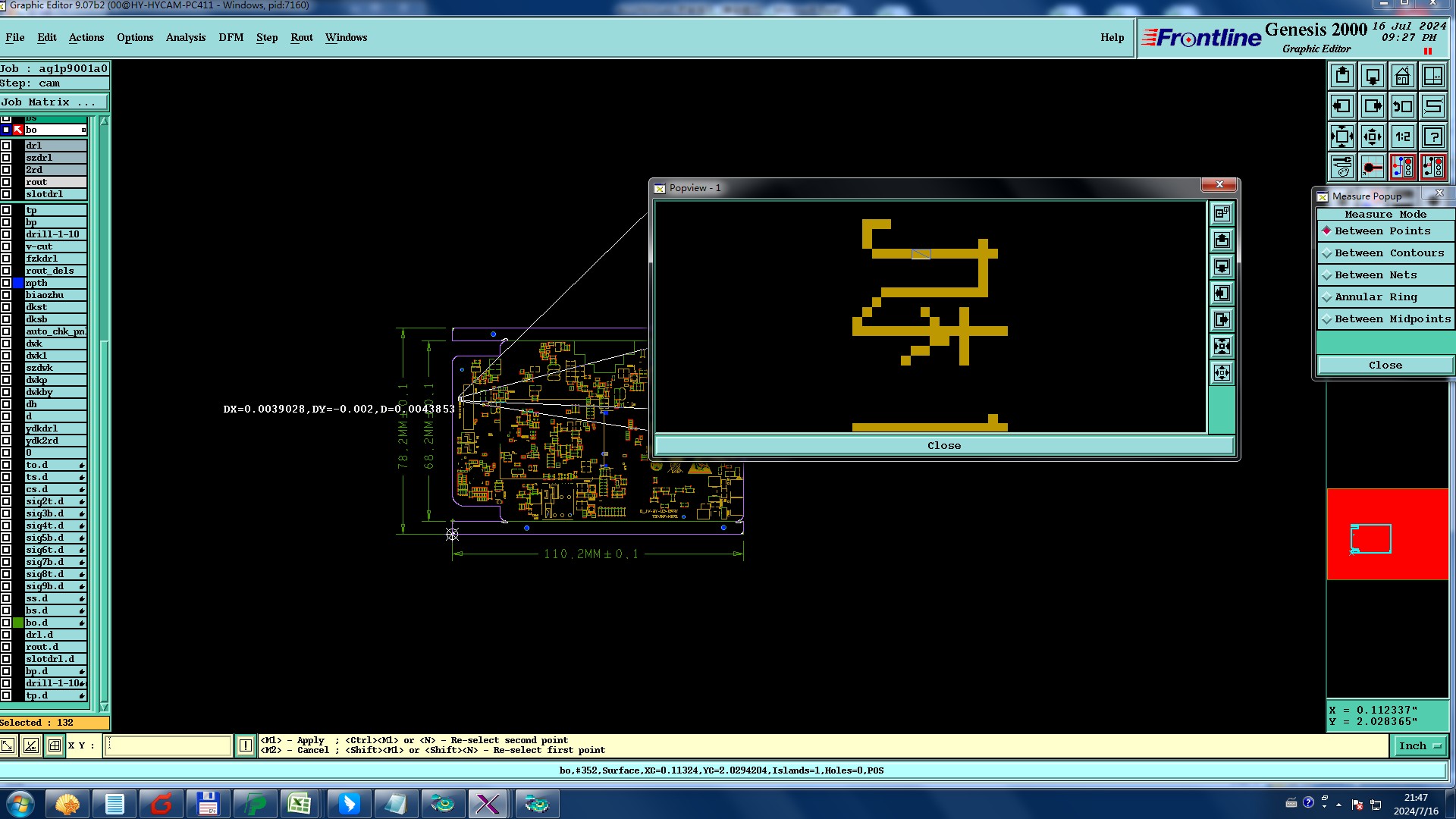Click Popview pan left icon
The width and height of the screenshot is (1456, 819).
pyautogui.click(x=1222, y=293)
